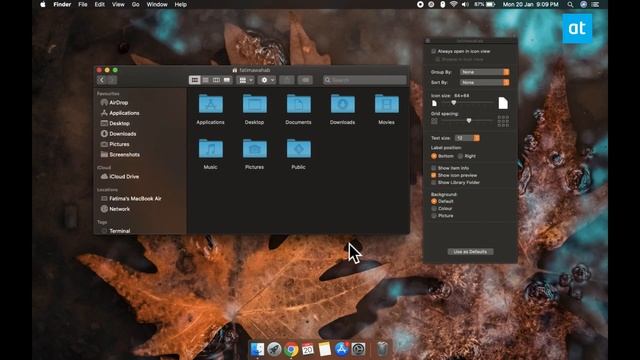Open Finder from the Dock
The height and width of the screenshot is (360, 640).
point(257,349)
